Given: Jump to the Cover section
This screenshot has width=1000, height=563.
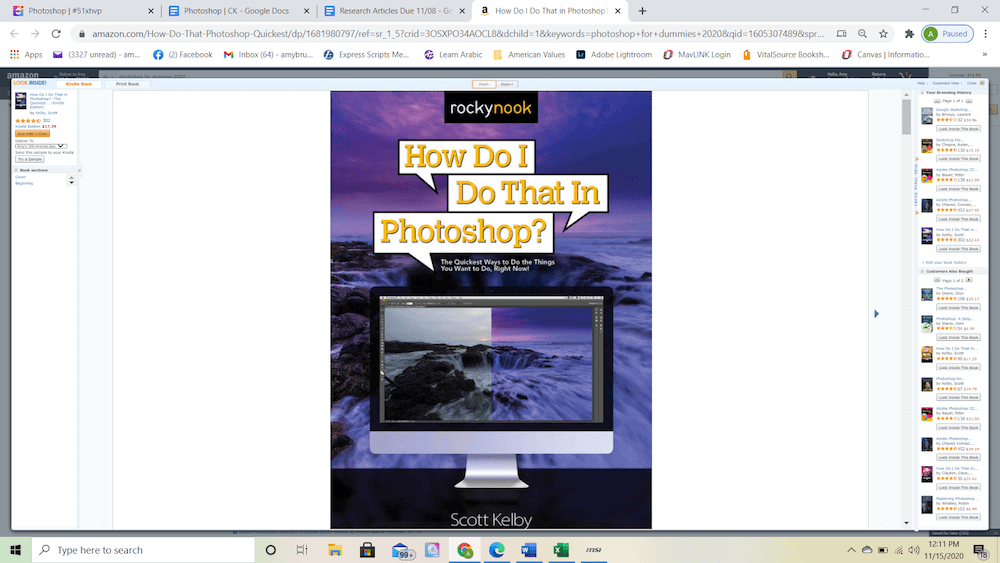Looking at the screenshot, I should (20, 177).
